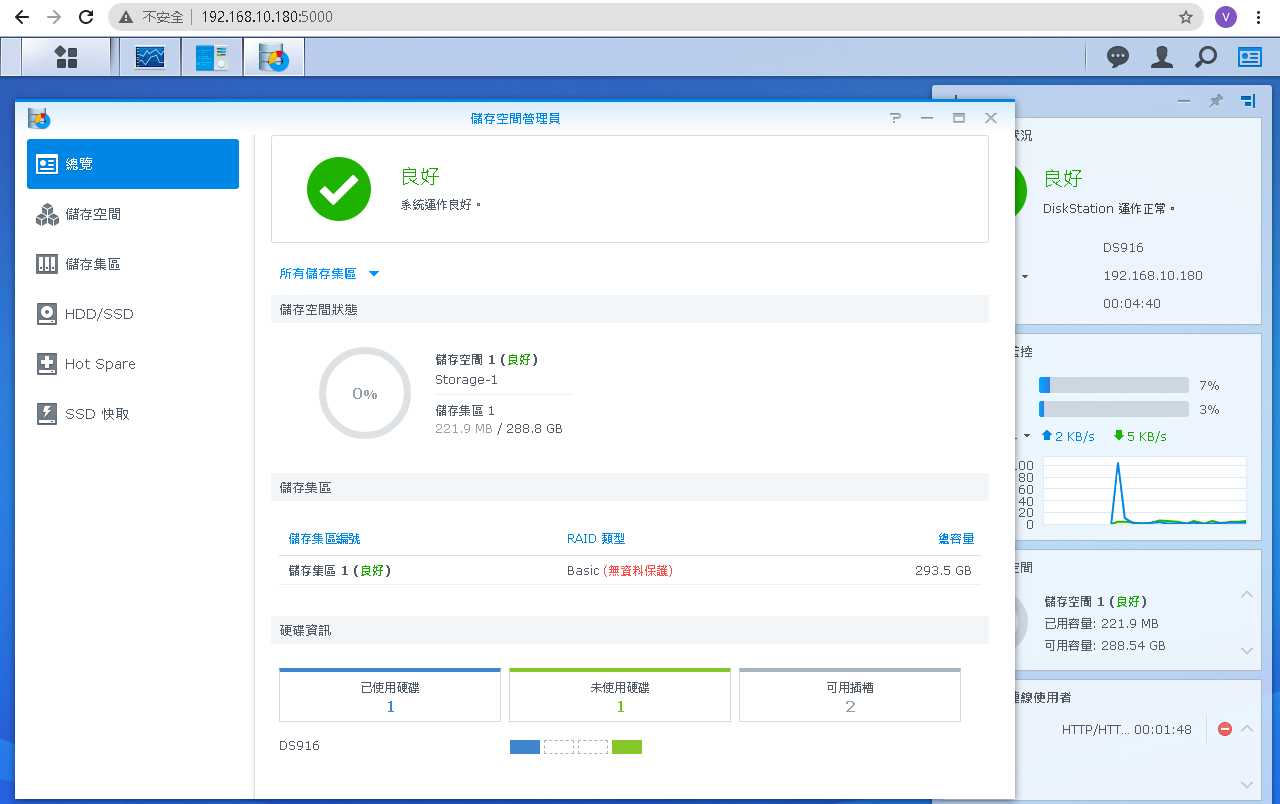Click the Storage-1 volume name
This screenshot has width=1280, height=804.
click(x=466, y=380)
